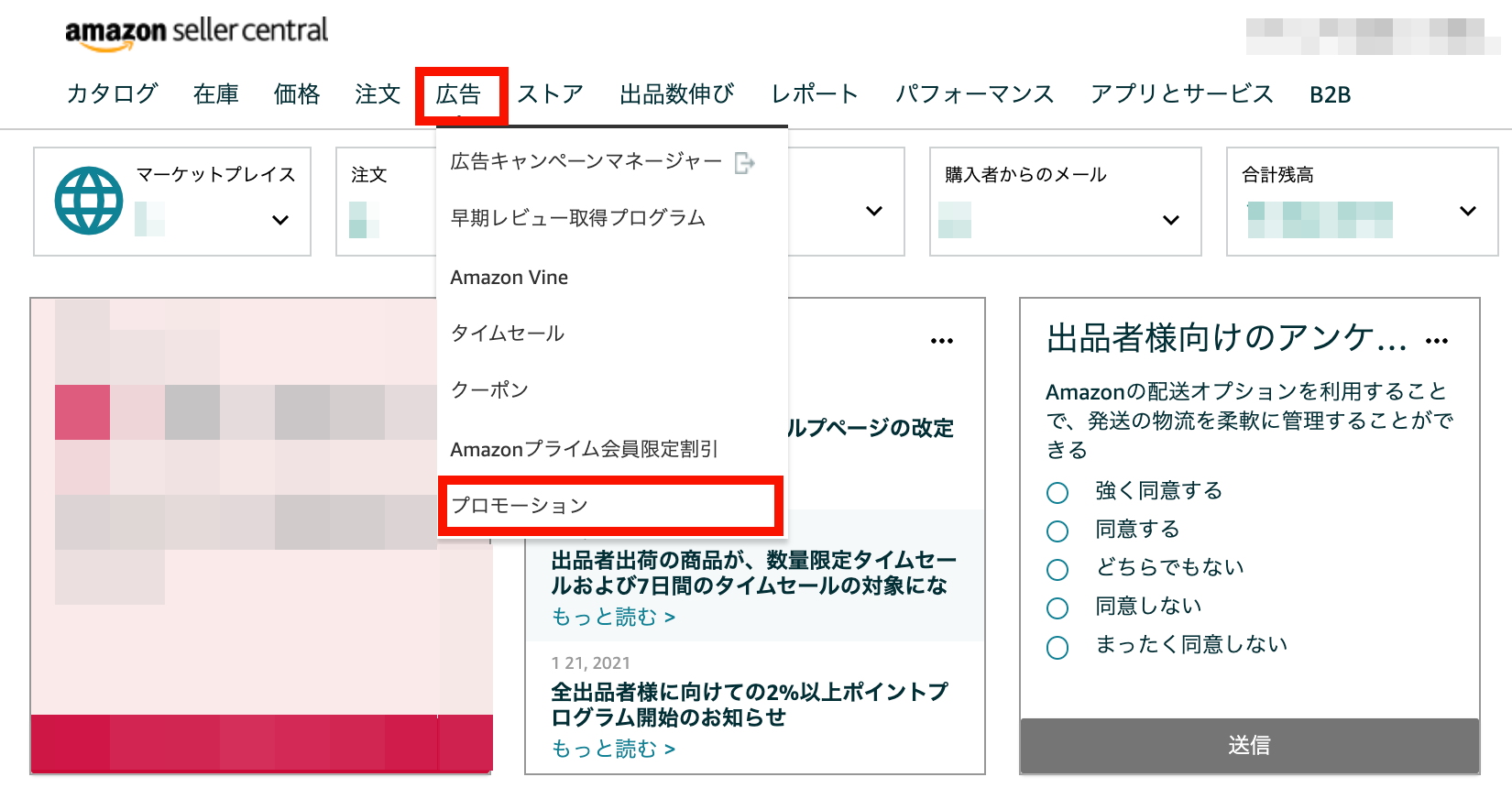Open the 注文 menu

point(378,94)
